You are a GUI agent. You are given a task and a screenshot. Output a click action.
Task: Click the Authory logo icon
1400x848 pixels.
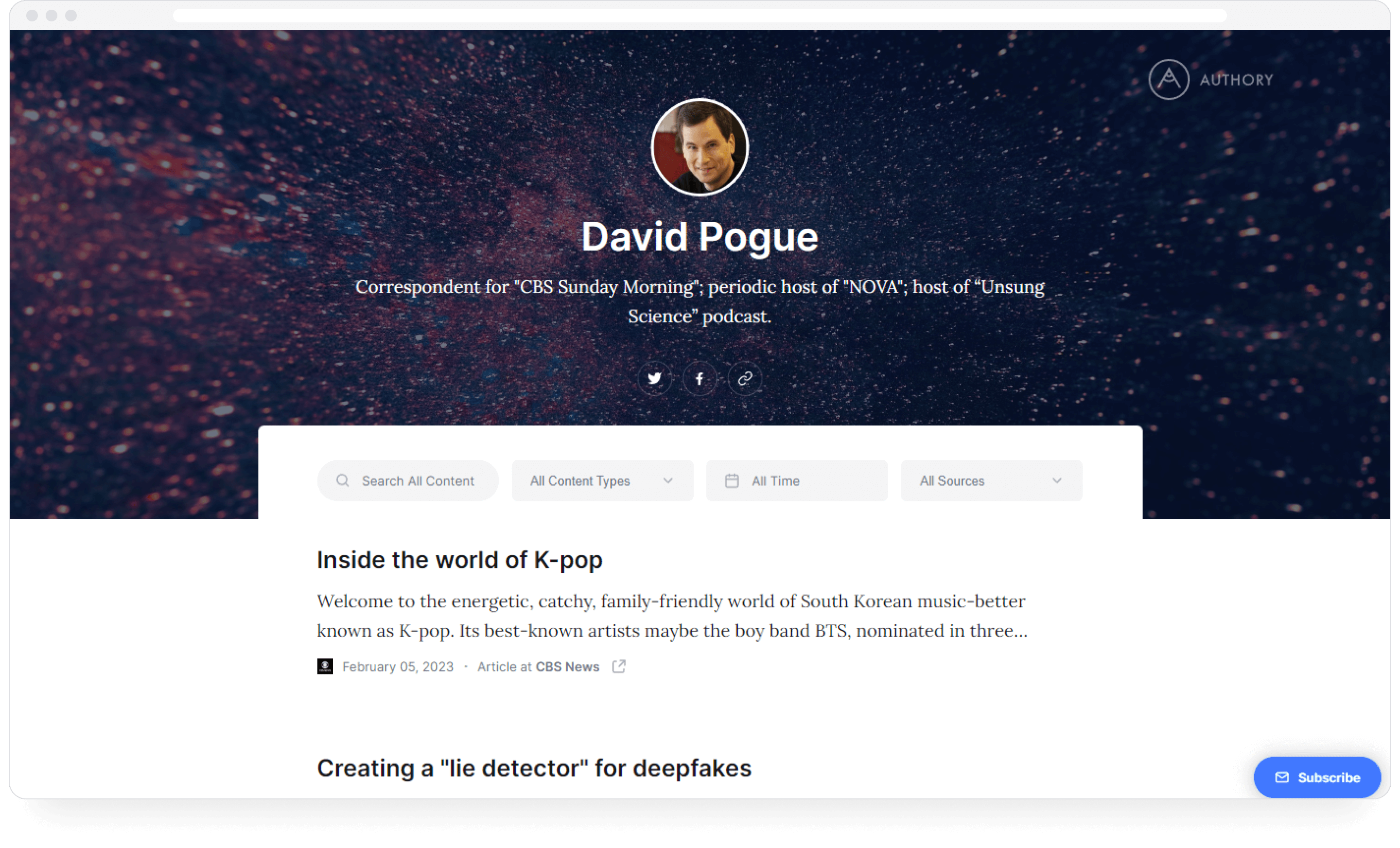[x=1169, y=80]
